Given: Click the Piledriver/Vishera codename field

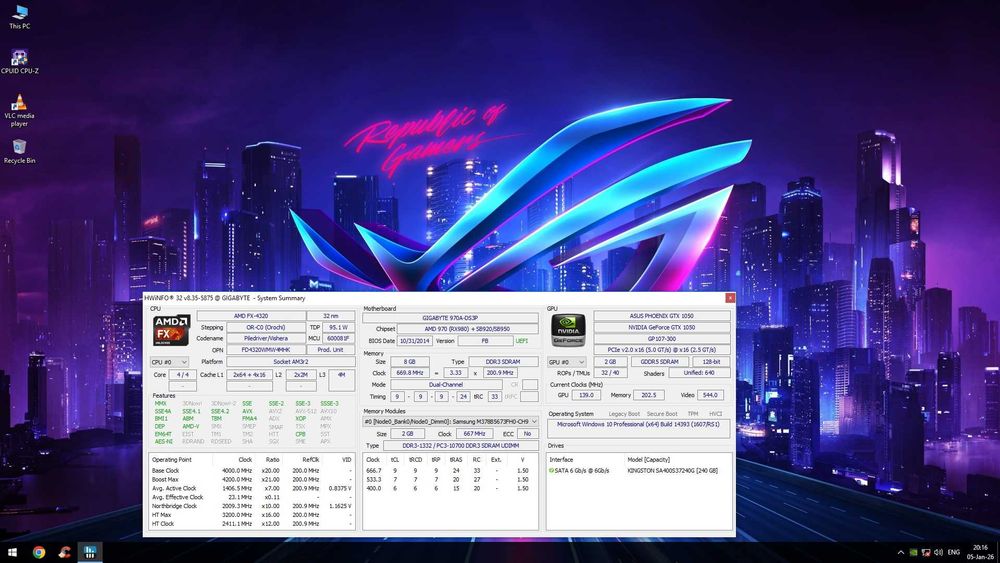Looking at the screenshot, I should [266, 339].
